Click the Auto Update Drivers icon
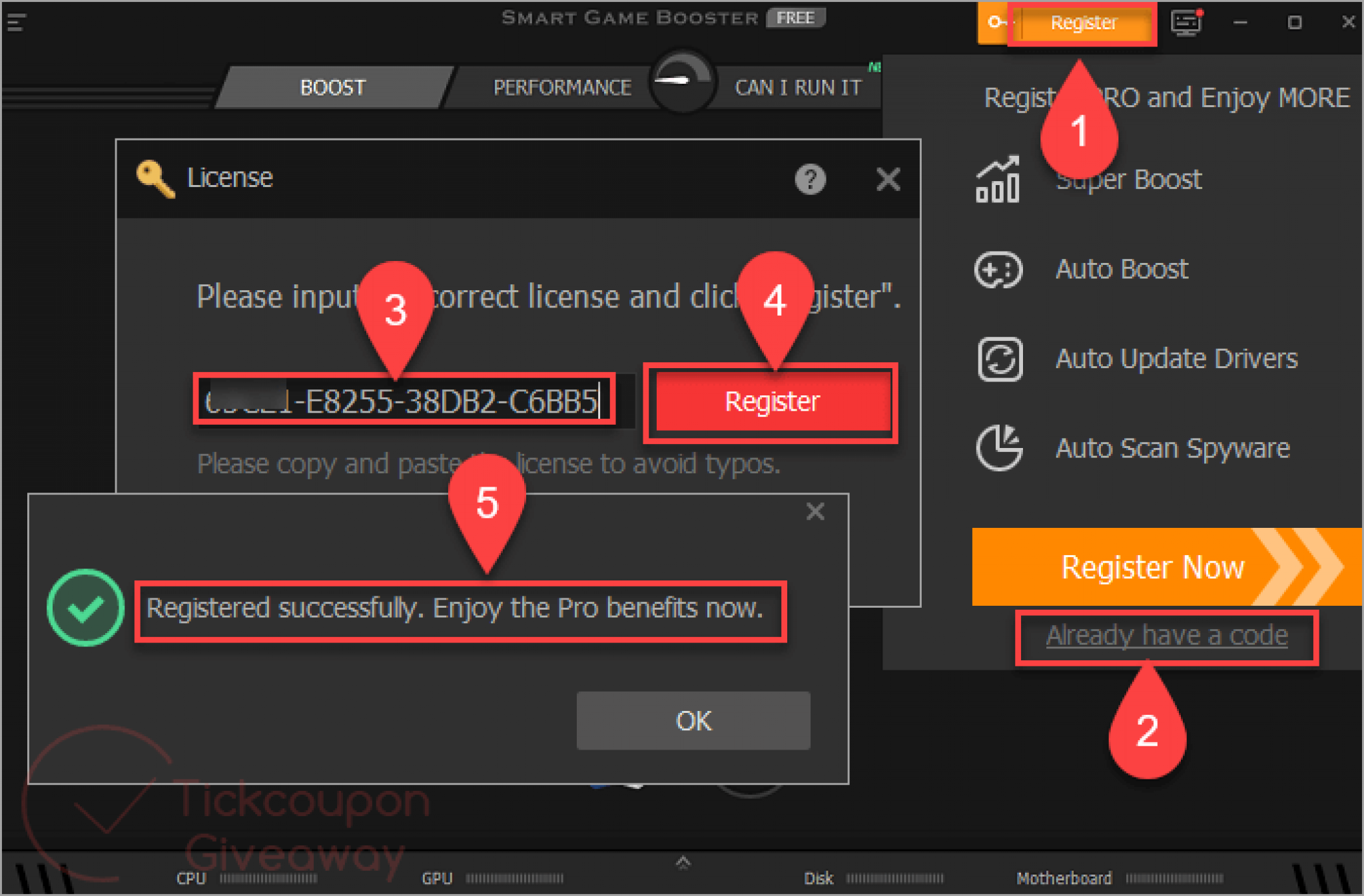The image size is (1364, 896). click(999, 359)
